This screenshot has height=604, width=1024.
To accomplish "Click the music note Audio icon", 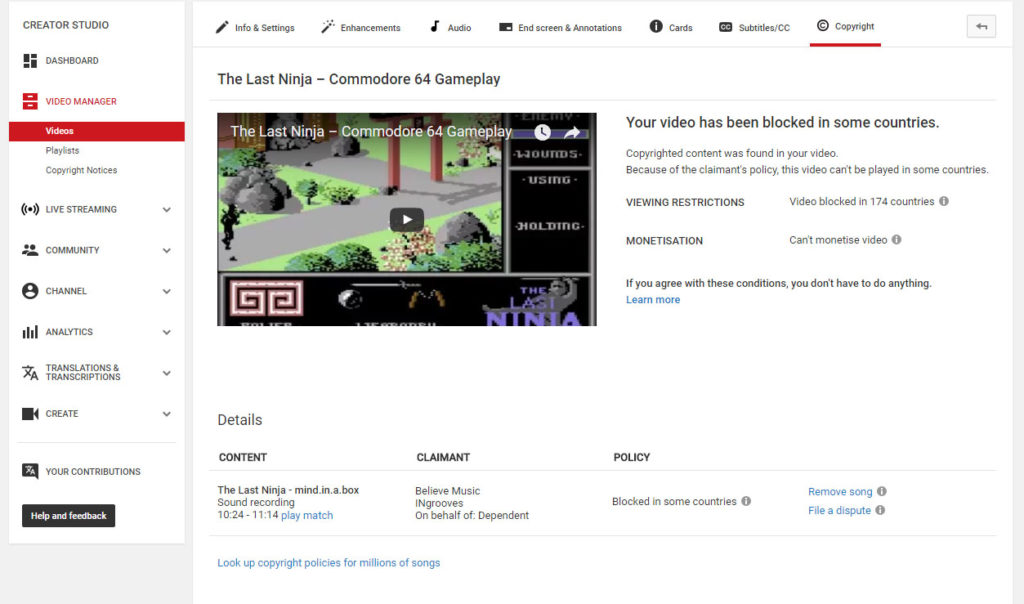I will pyautogui.click(x=435, y=26).
